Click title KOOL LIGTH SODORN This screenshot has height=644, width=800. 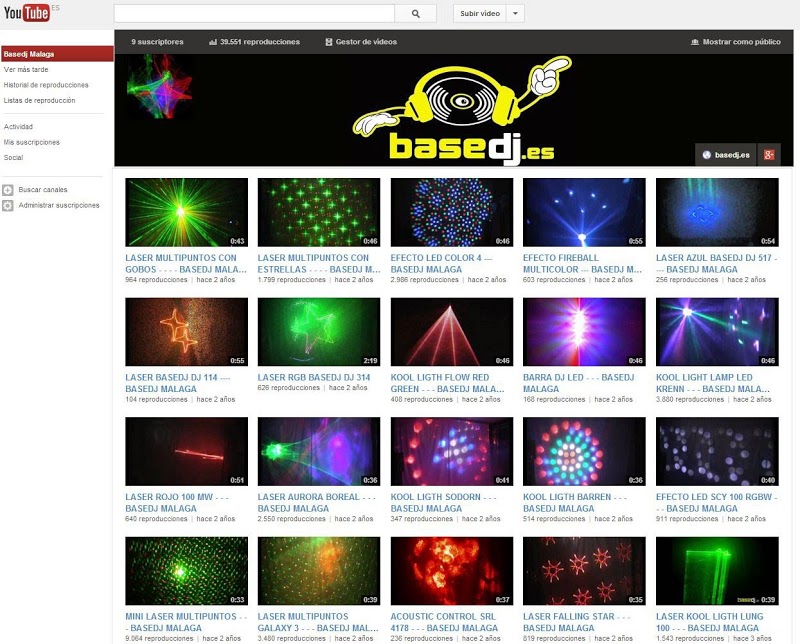[443, 502]
